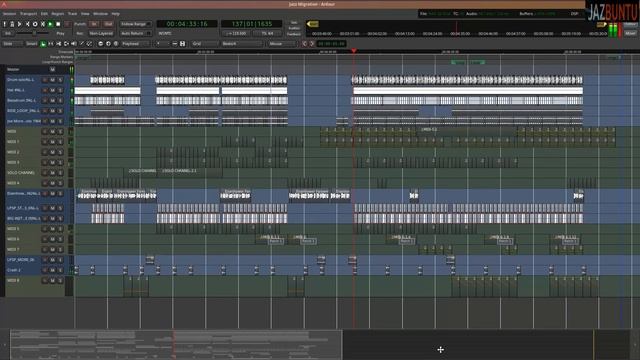
Task: Jump to session start in transport bar
Action: [x=20, y=24]
